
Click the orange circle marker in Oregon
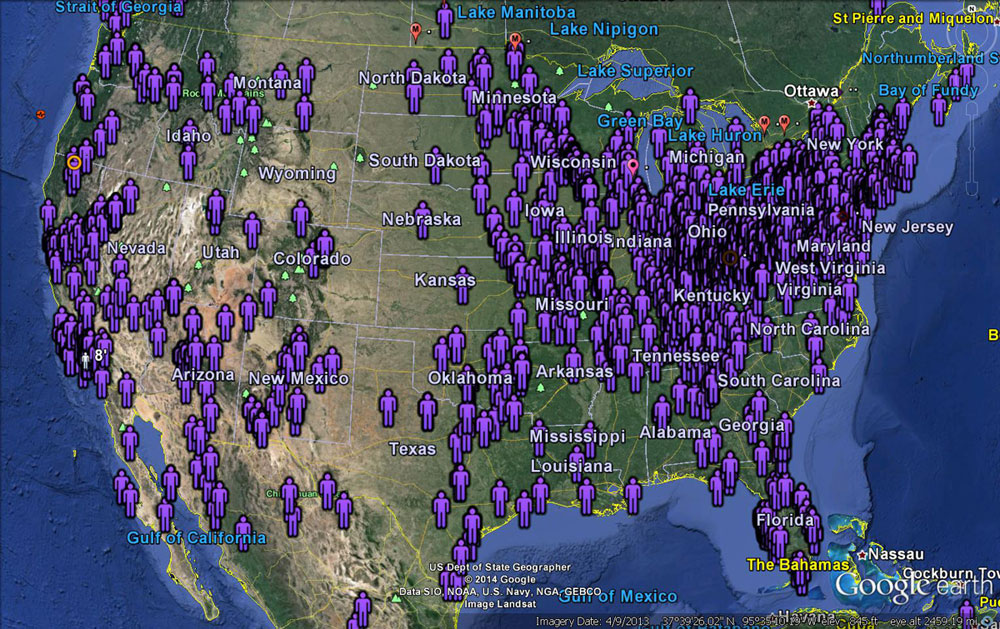(x=73, y=161)
